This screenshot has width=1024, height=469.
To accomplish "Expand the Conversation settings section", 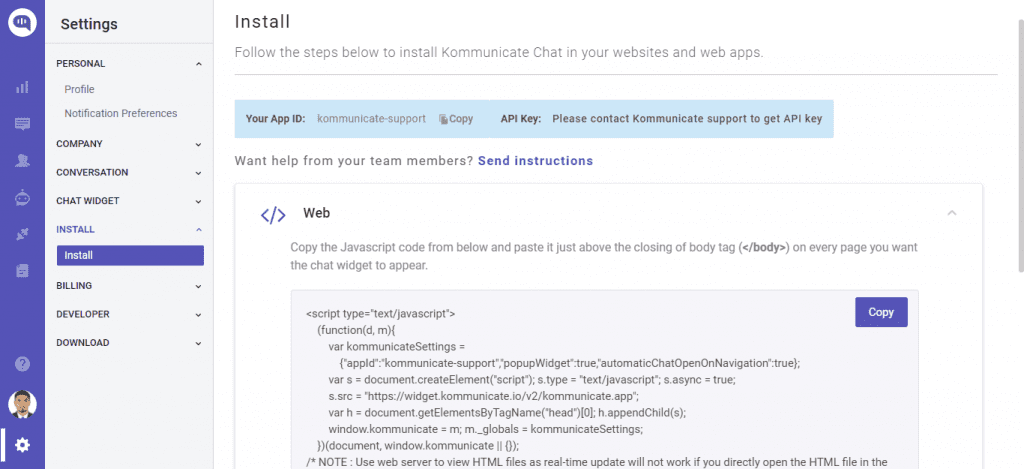I will pyautogui.click(x=198, y=172).
